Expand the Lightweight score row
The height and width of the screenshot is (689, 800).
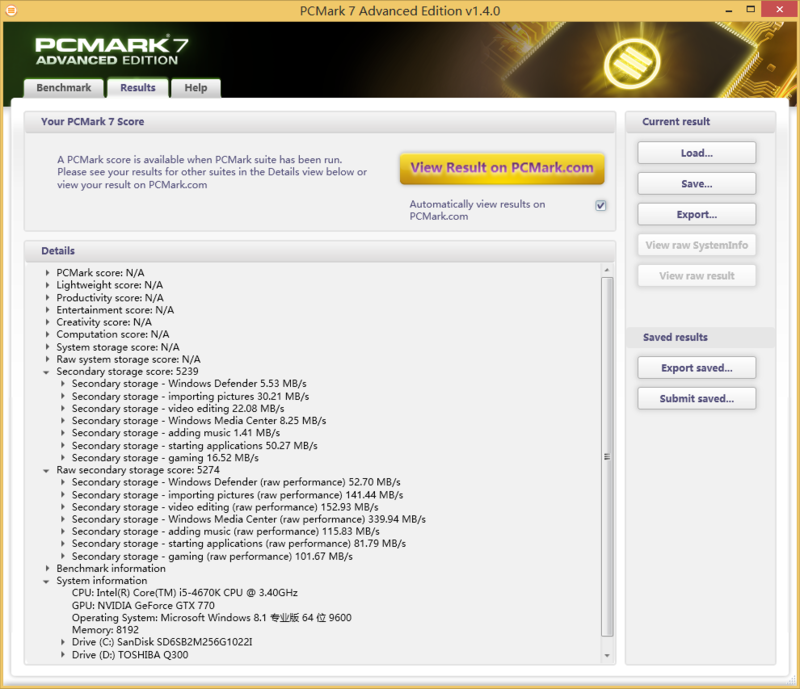pyautogui.click(x=47, y=285)
